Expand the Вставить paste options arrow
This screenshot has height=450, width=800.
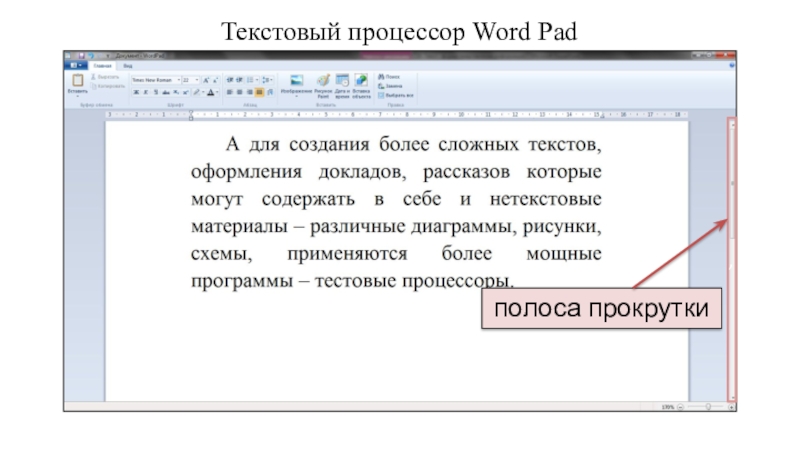pyautogui.click(x=78, y=96)
